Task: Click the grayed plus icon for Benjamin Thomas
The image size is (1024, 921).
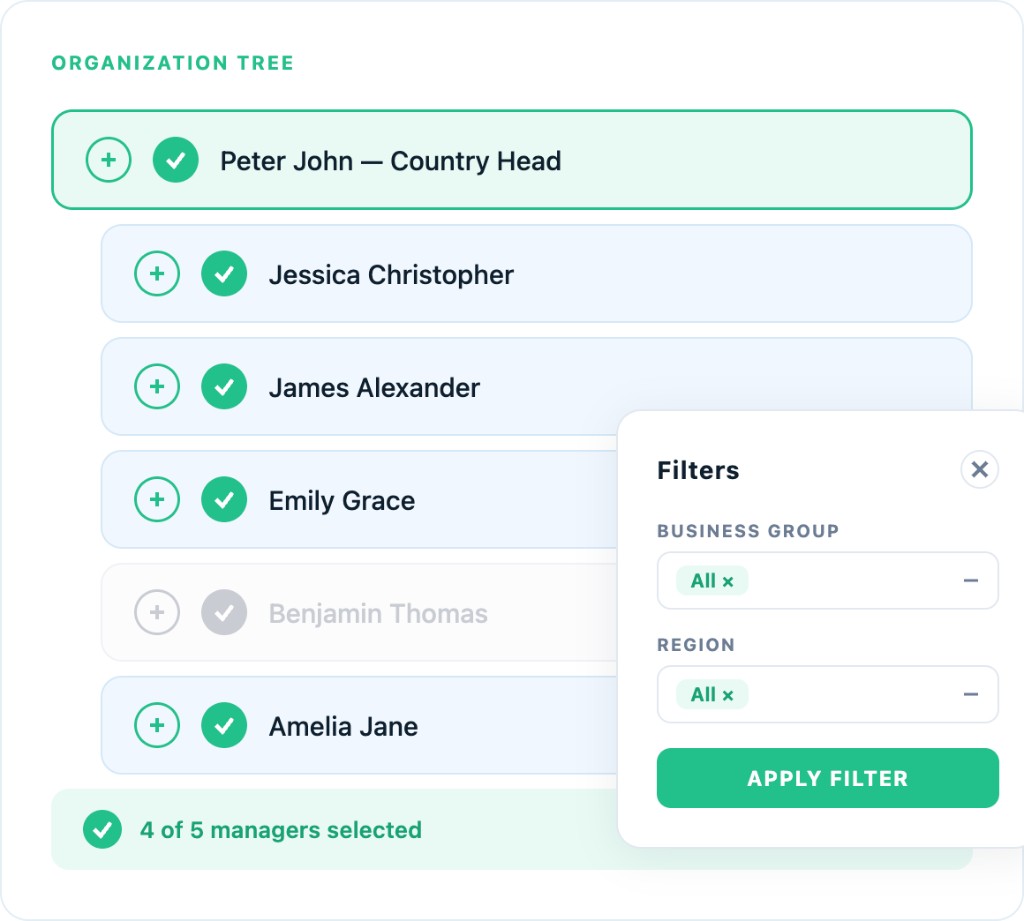Action: click(x=157, y=613)
